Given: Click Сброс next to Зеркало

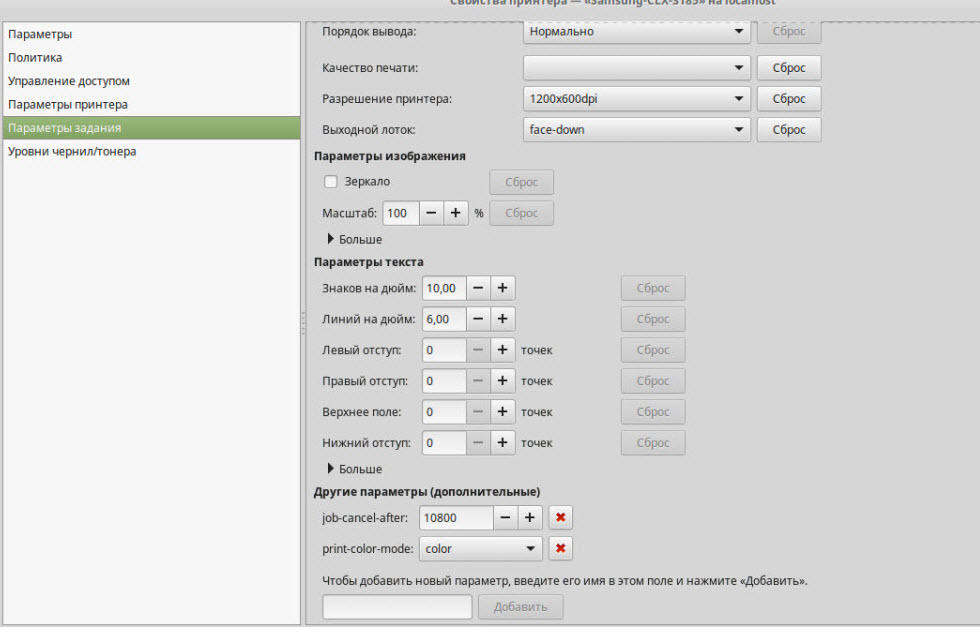Looking at the screenshot, I should pos(521,182).
